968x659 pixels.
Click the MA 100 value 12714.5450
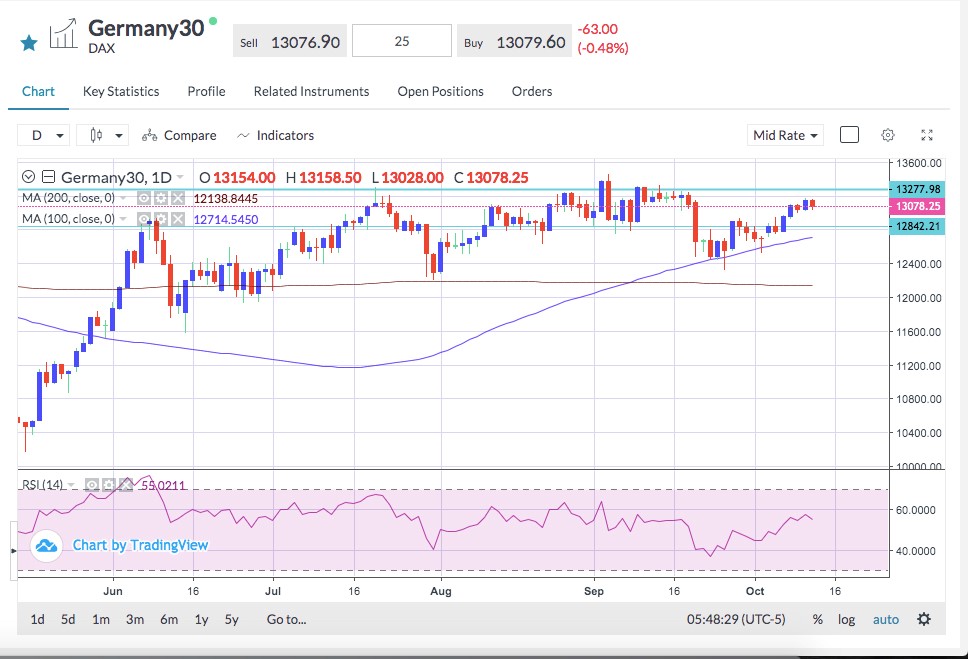tap(226, 219)
